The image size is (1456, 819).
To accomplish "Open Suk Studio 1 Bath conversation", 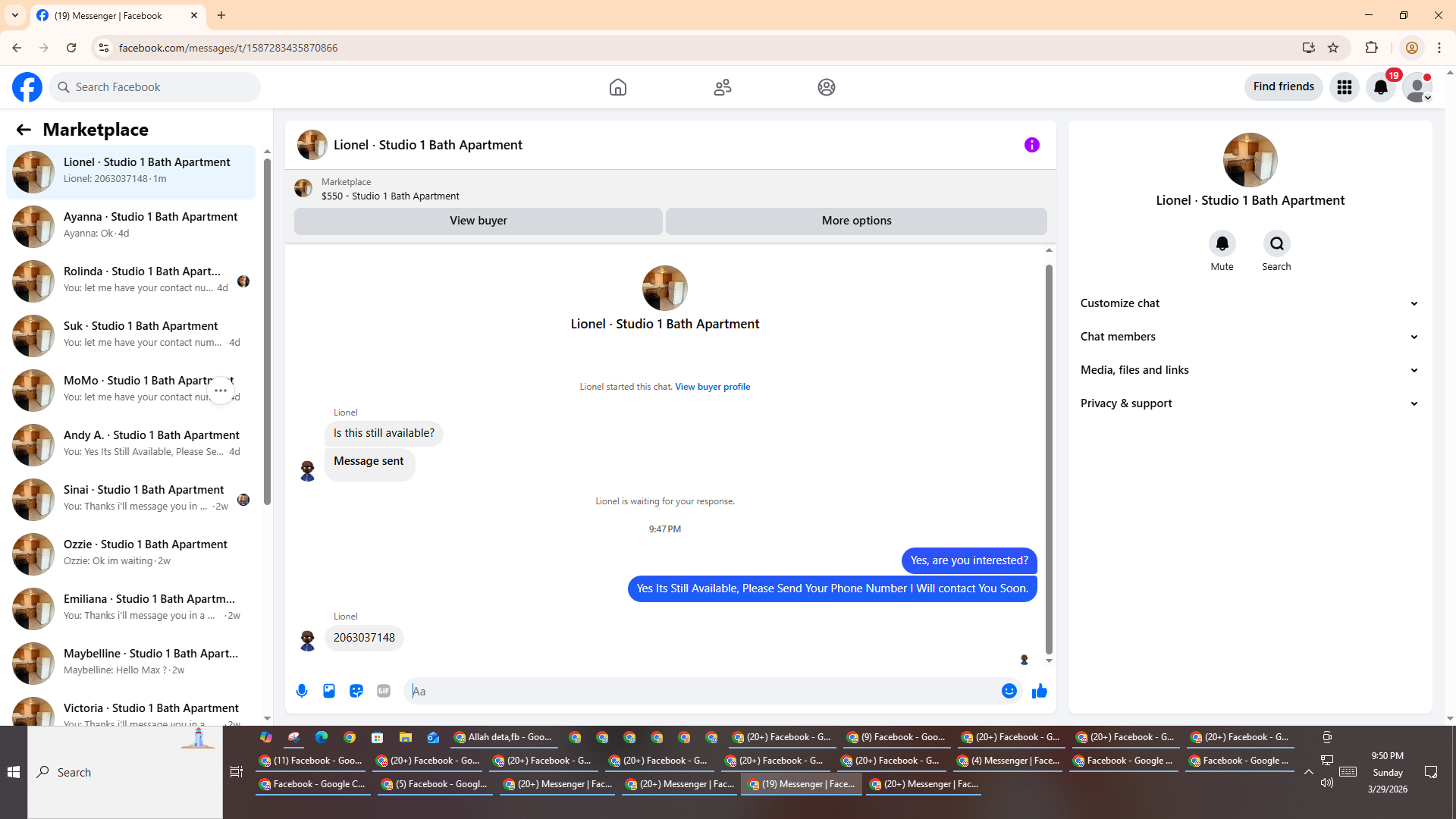I will (130, 334).
